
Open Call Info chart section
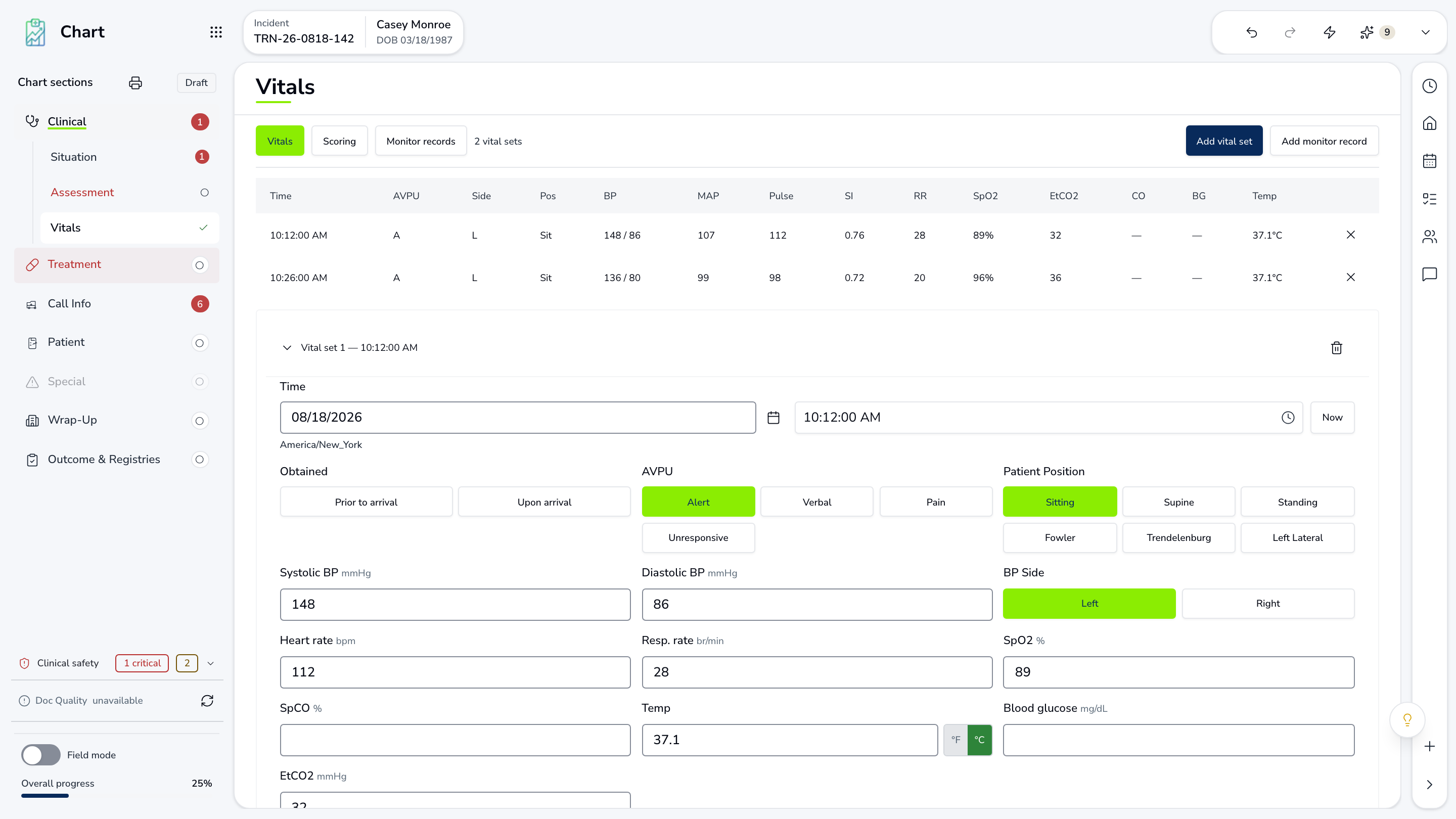pyautogui.click(x=116, y=303)
